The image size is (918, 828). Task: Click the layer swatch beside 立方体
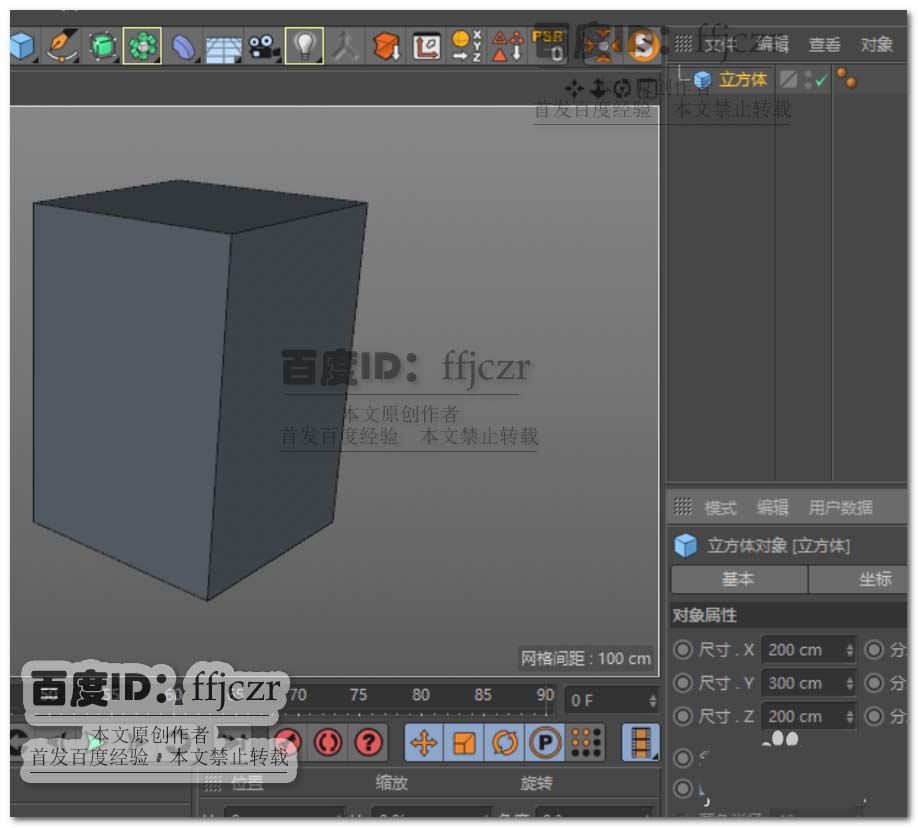coord(788,80)
